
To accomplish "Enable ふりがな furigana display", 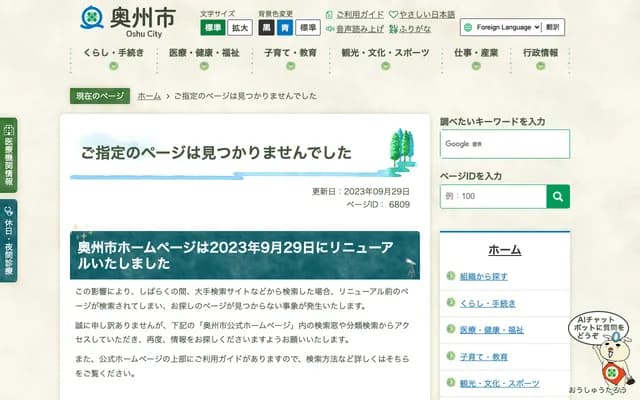I will coord(415,29).
